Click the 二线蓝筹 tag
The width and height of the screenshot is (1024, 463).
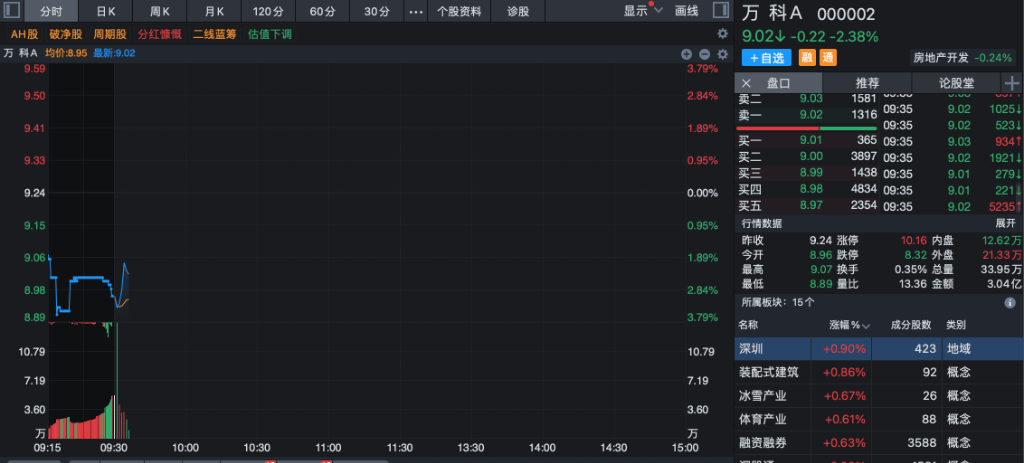click(x=215, y=34)
